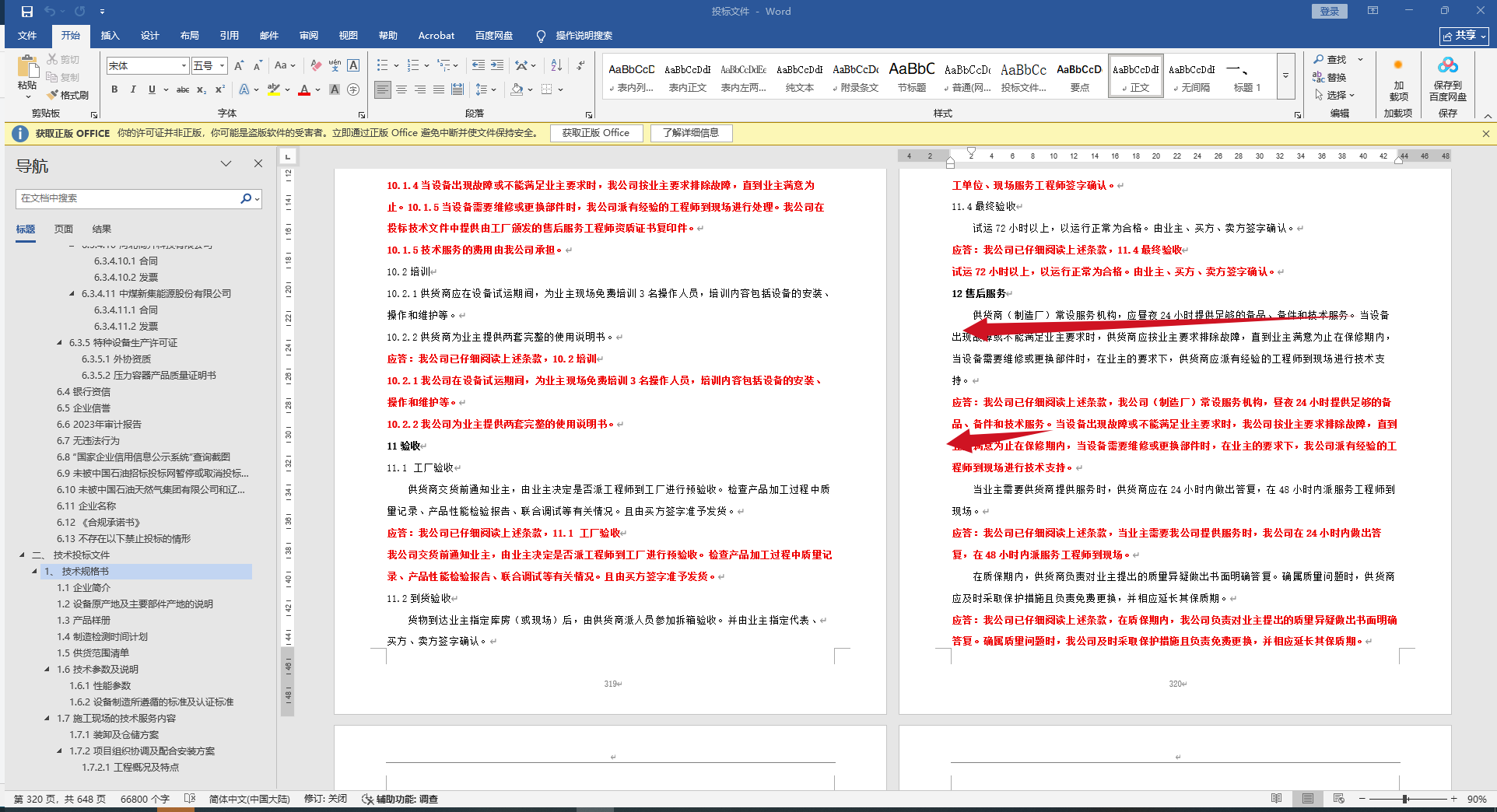Switch to Read Mode view in status bar

coord(1277,799)
